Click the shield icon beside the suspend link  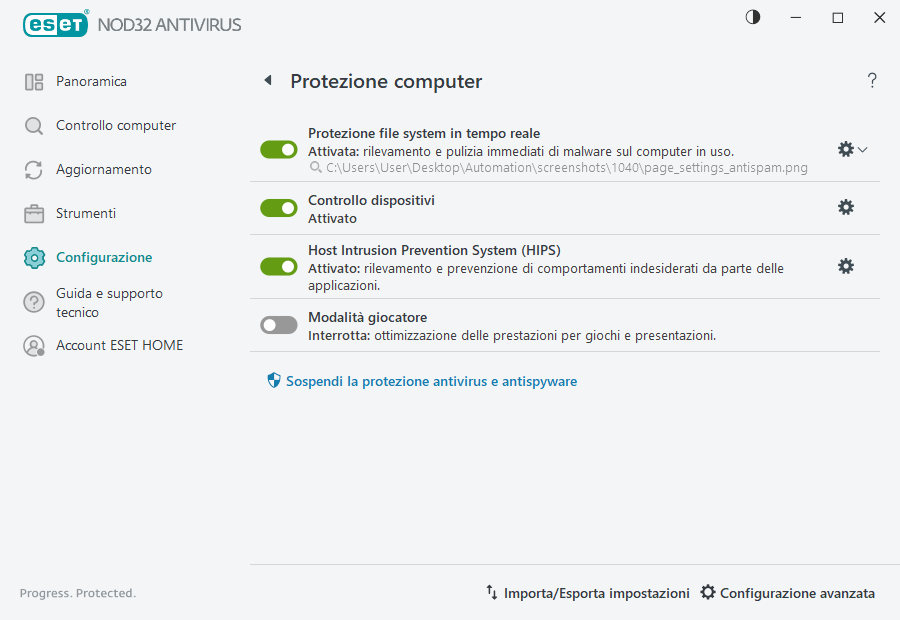(x=273, y=380)
